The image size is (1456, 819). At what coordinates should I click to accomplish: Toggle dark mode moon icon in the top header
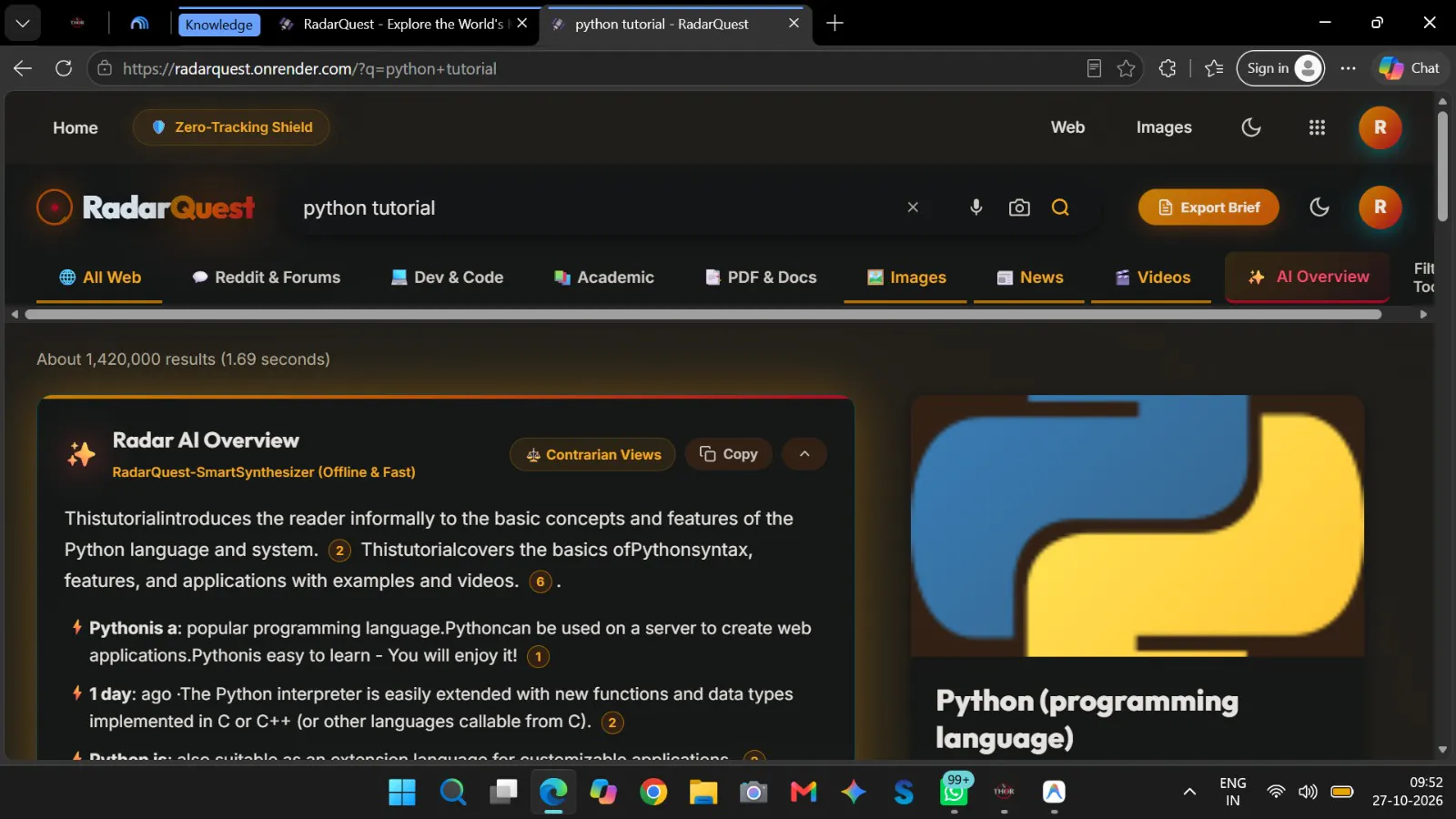pyautogui.click(x=1251, y=127)
